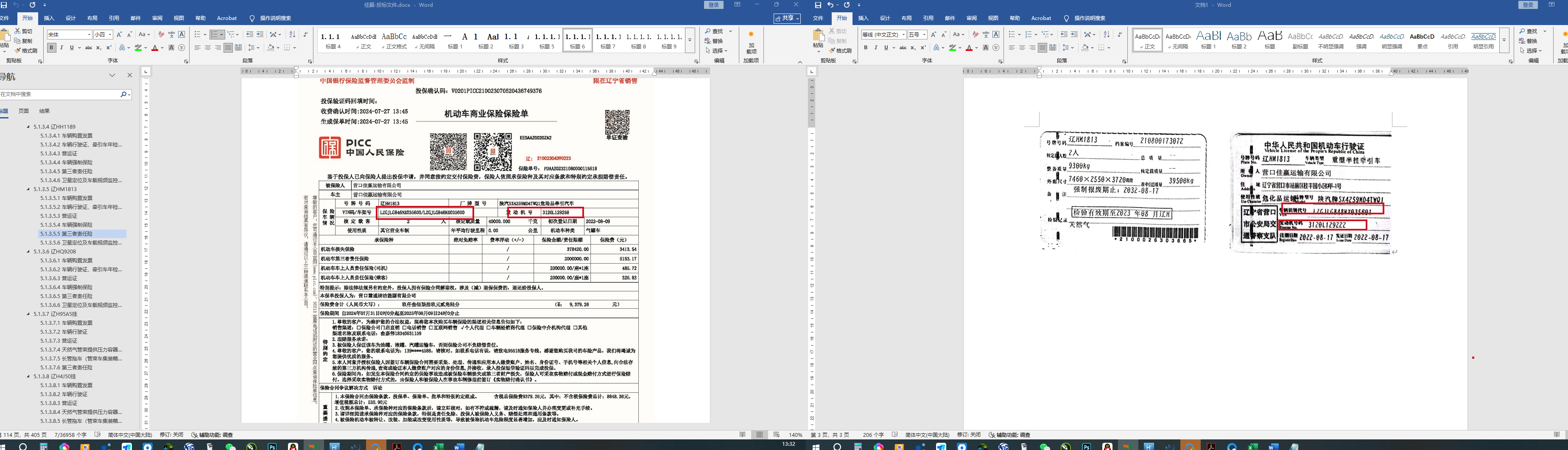
Task: Toggle Bold in the left Word window
Action: pos(52,48)
